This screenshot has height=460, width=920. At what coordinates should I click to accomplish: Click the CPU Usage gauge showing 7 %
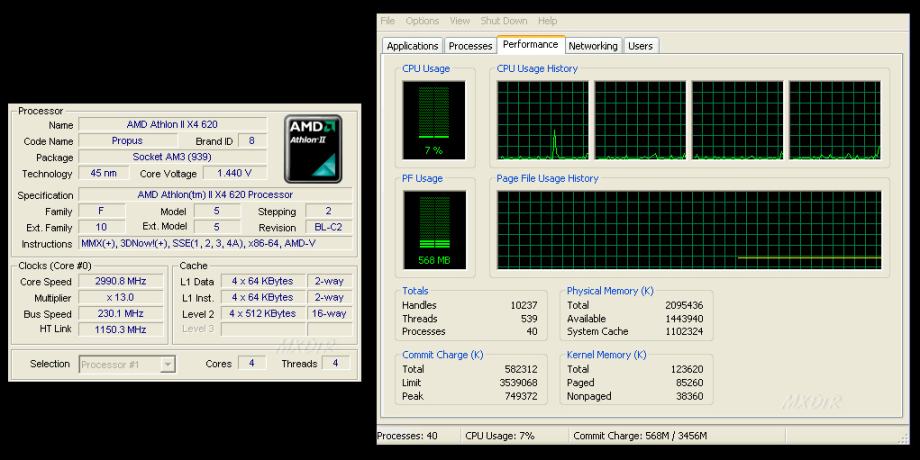coord(434,120)
